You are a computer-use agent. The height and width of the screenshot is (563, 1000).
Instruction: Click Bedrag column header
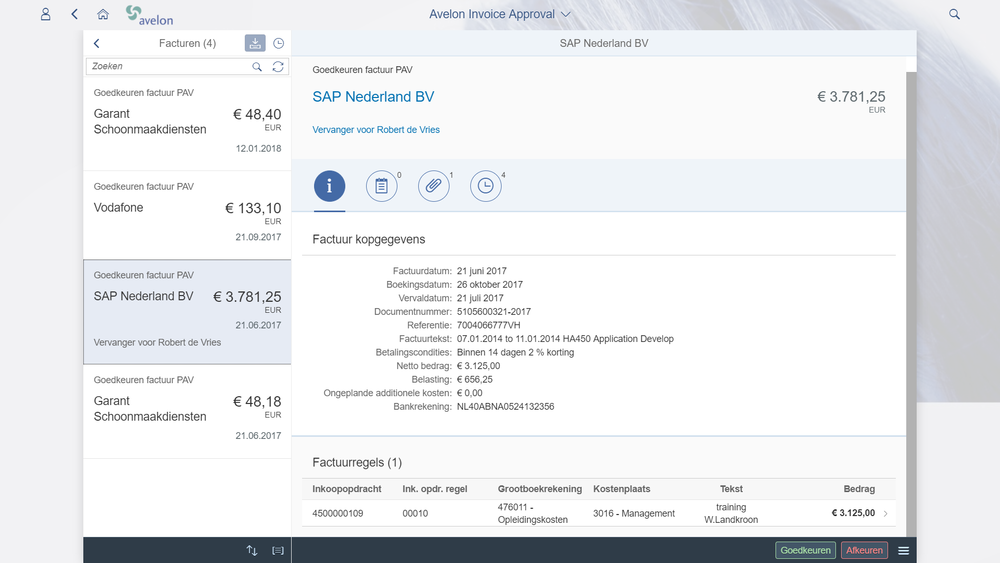pyautogui.click(x=859, y=489)
